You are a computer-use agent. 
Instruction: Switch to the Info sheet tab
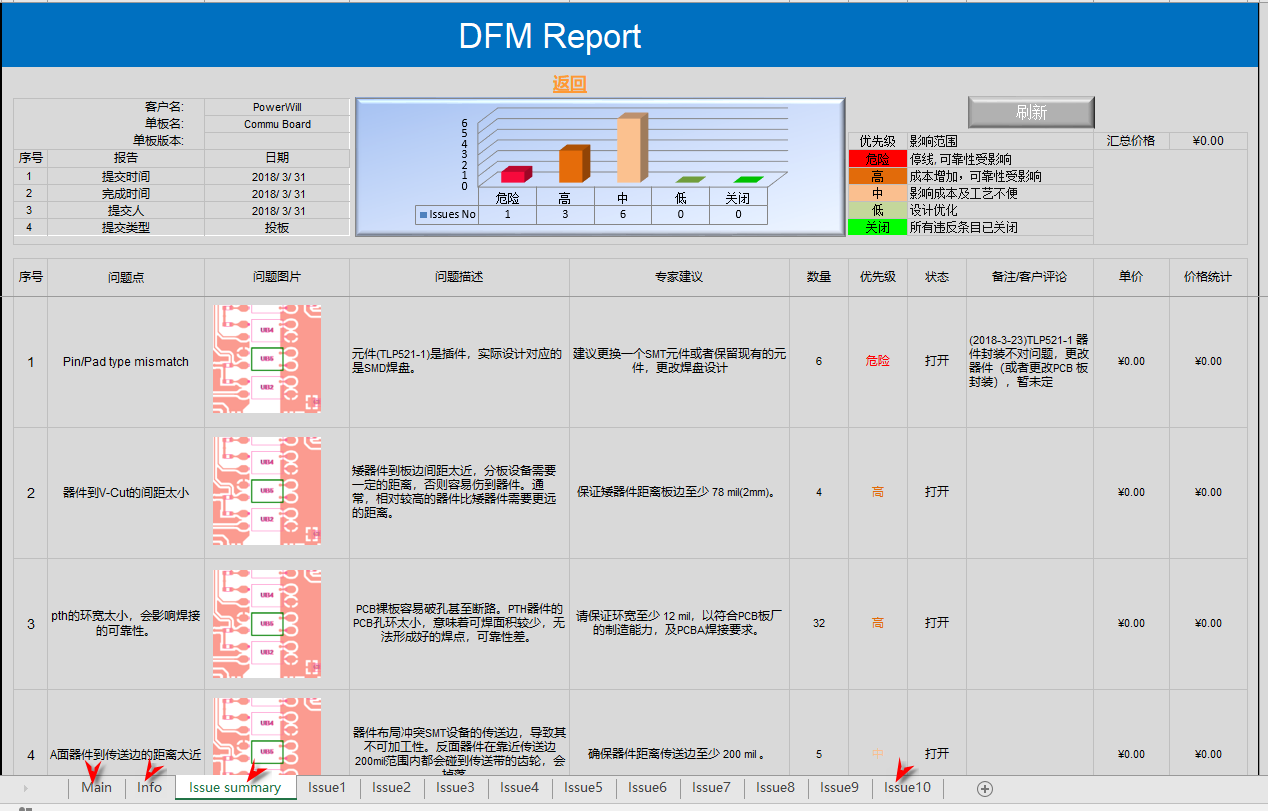pos(148,788)
